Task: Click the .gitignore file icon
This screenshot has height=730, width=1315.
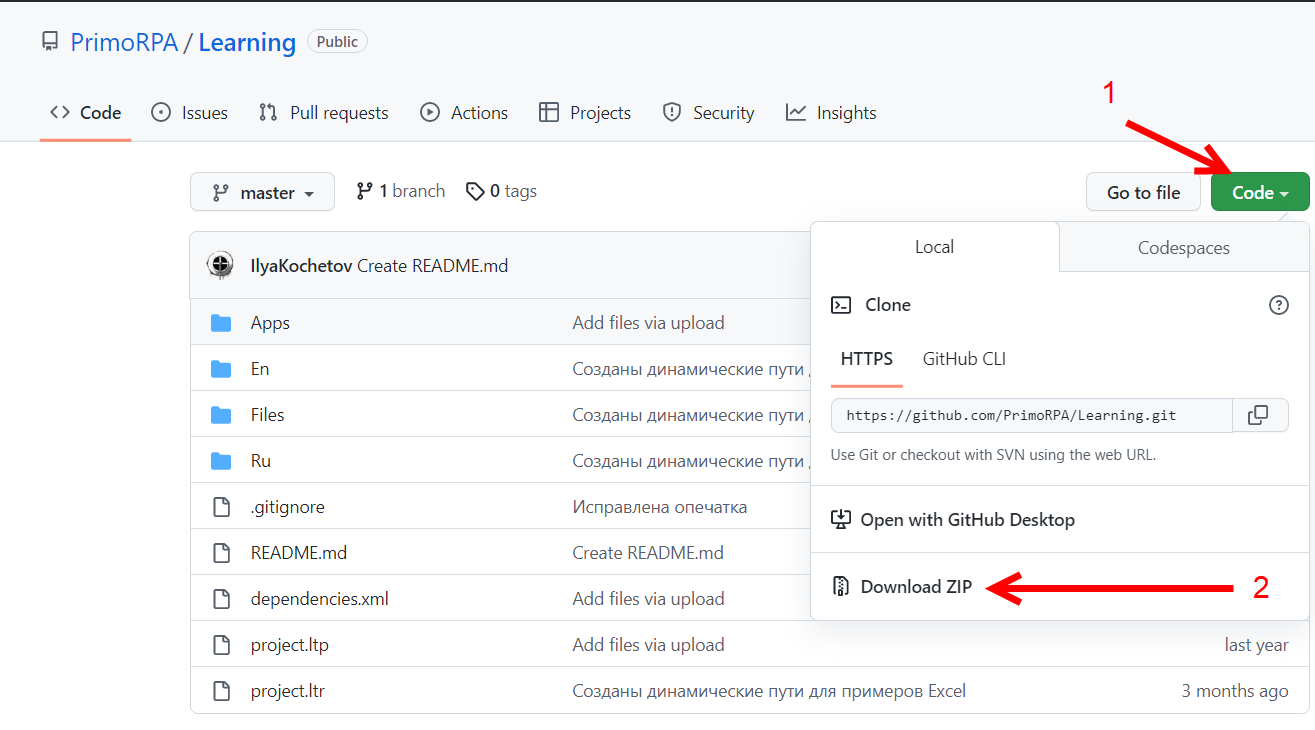Action: coord(221,507)
